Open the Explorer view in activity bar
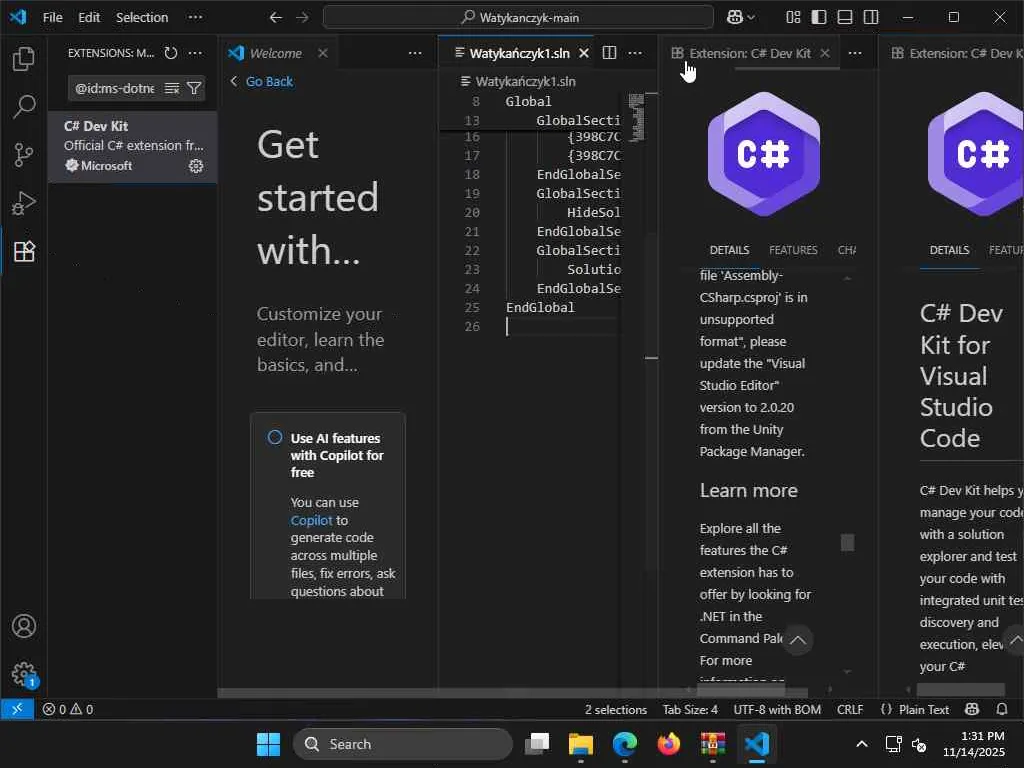1024x768 pixels. 24,59
